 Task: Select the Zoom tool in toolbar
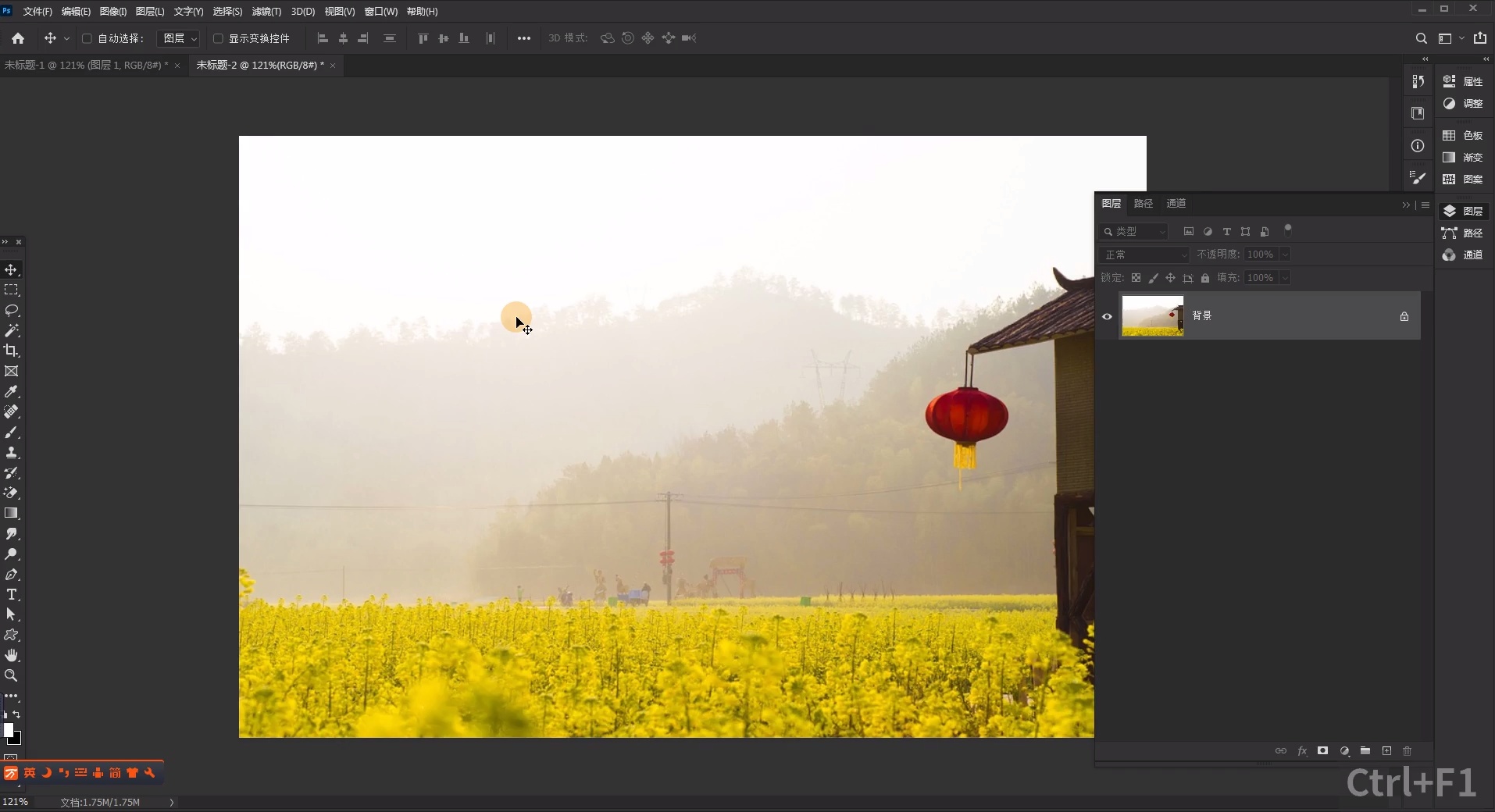[x=11, y=675]
